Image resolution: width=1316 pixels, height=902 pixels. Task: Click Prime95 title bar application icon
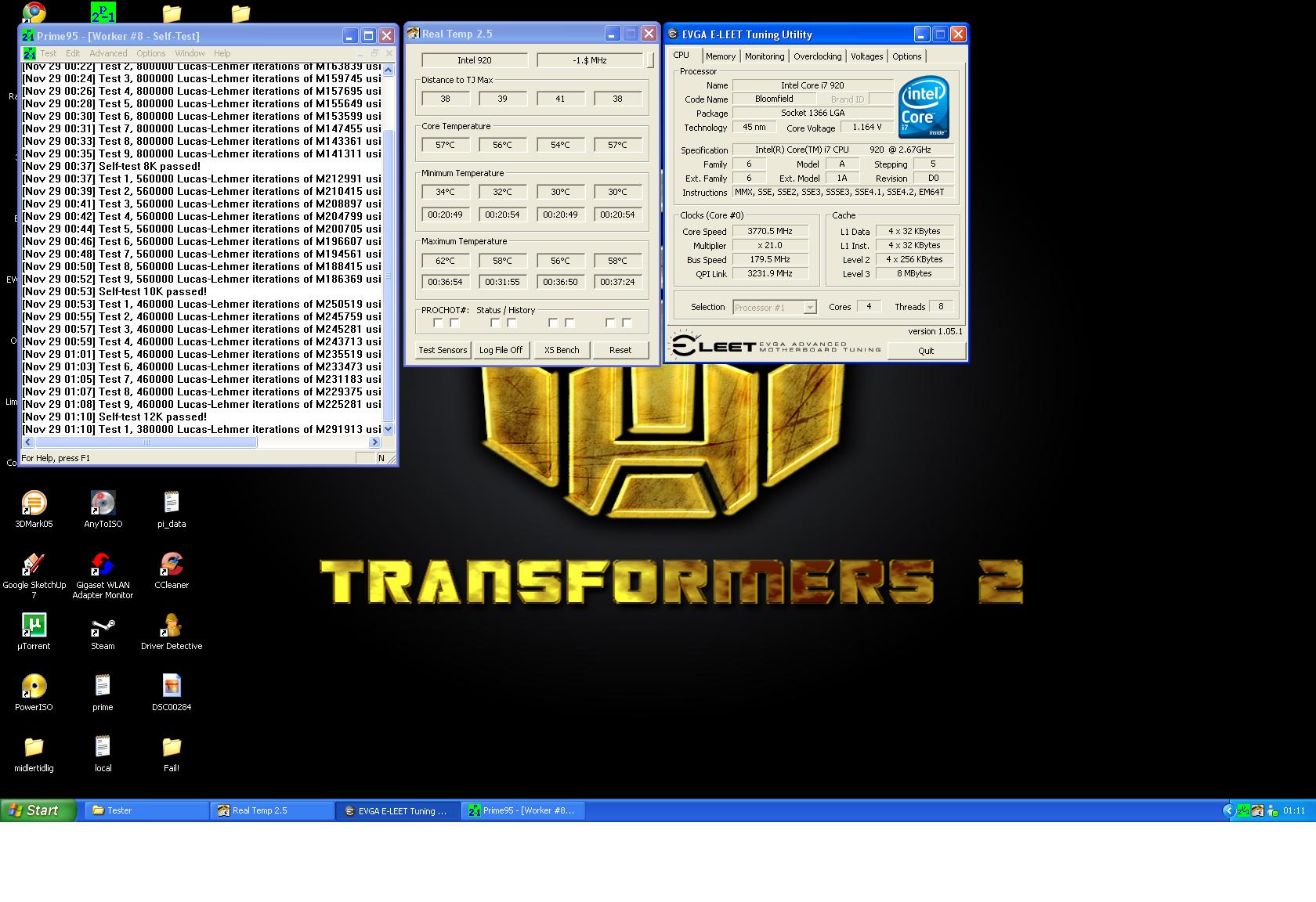(x=28, y=36)
